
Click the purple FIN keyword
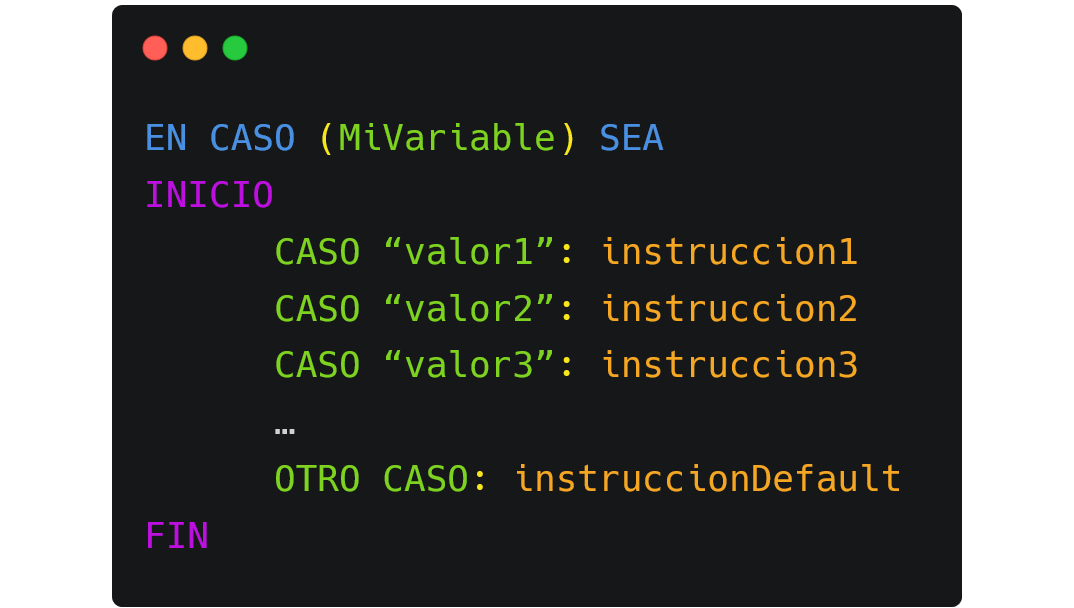177,536
